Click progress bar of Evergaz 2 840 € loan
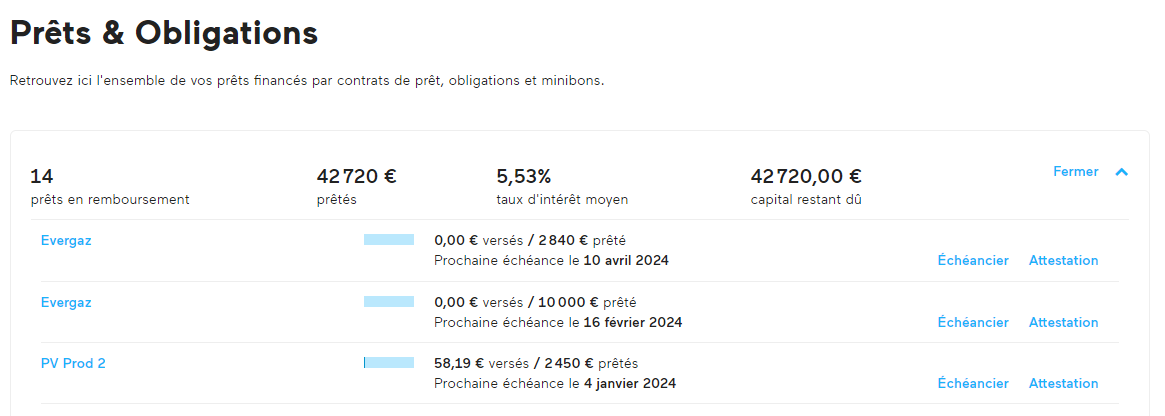 (x=389, y=239)
